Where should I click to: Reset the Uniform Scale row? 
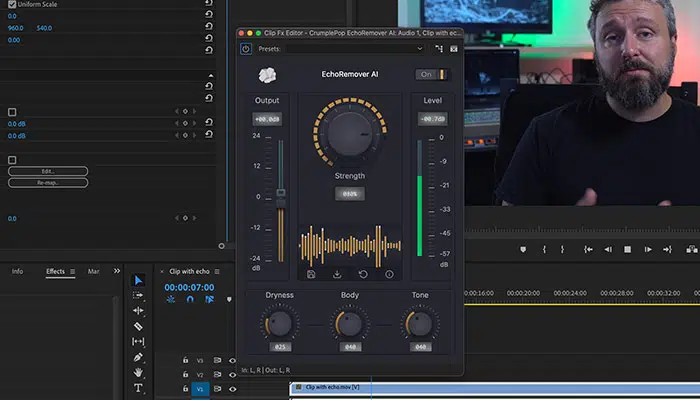[x=208, y=3]
